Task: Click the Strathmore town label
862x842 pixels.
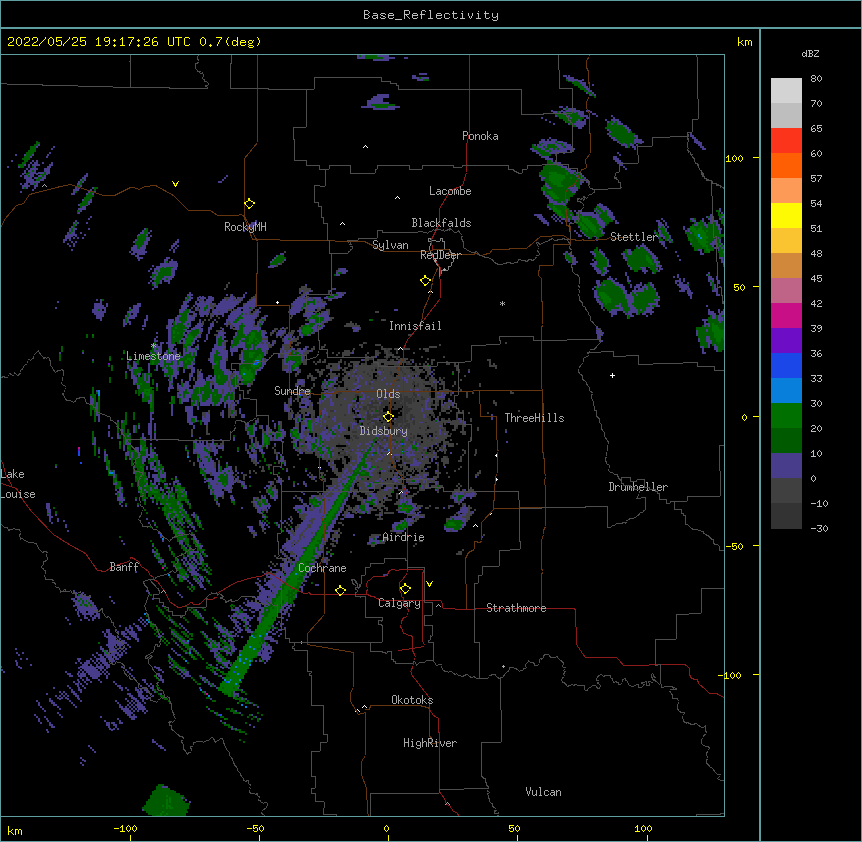Action: click(516, 608)
